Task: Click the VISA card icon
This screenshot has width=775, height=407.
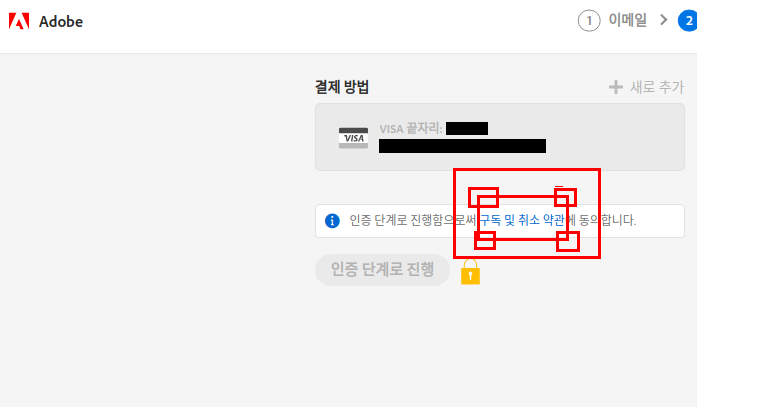Action: tap(353, 138)
